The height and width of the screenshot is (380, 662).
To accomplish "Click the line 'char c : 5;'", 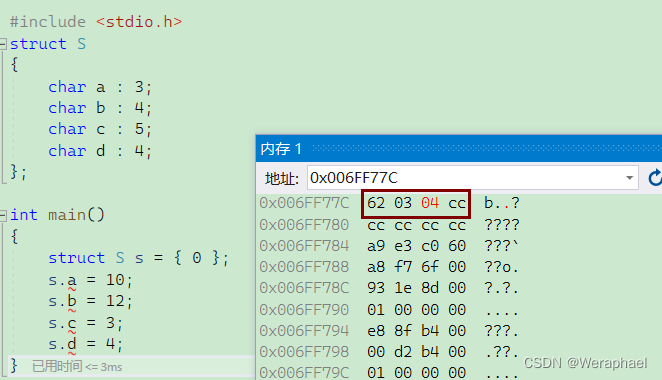I will coord(100,129).
